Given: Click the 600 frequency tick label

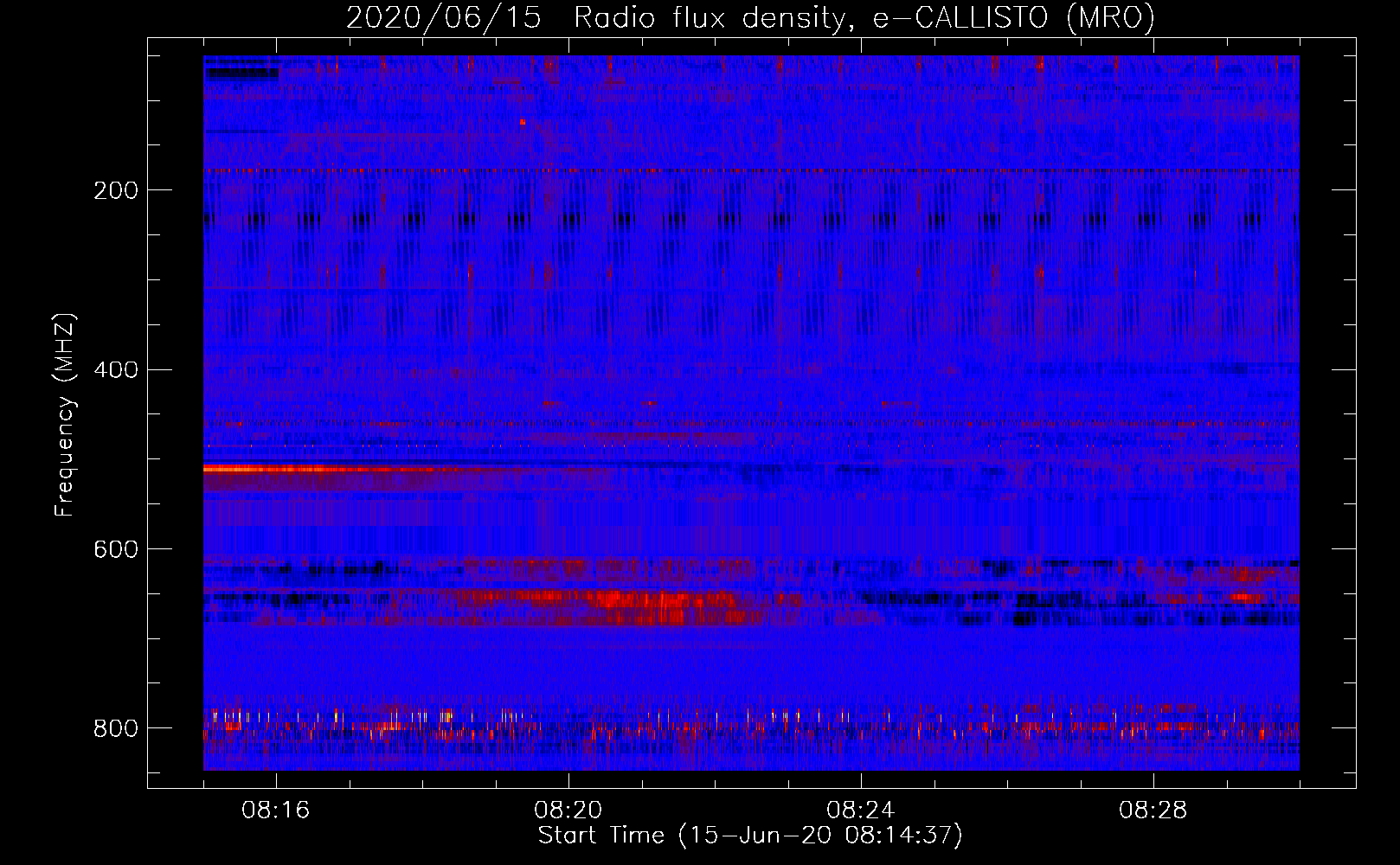Looking at the screenshot, I should [115, 549].
